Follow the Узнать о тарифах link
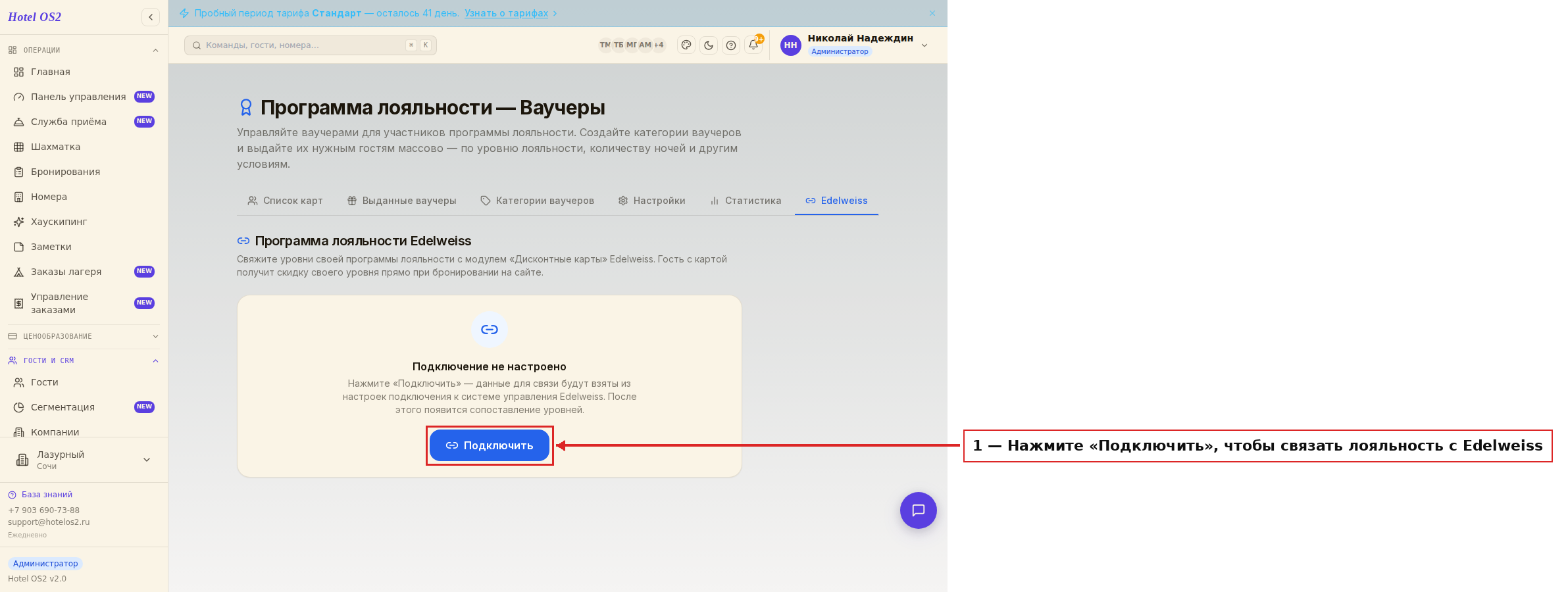The width and height of the screenshot is (1568, 592). coord(506,13)
